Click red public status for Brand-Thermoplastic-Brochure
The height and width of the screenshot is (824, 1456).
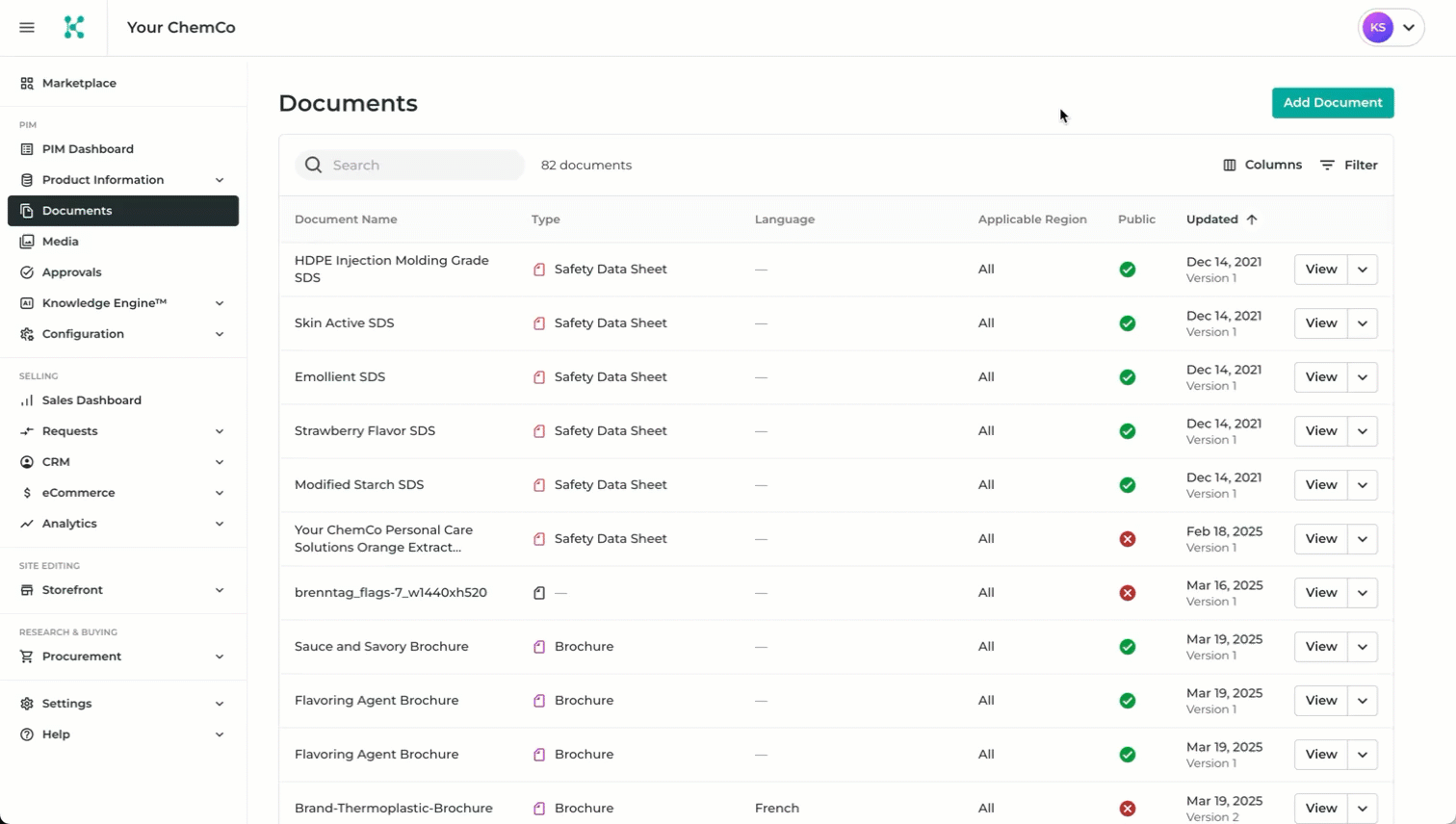pyautogui.click(x=1128, y=809)
